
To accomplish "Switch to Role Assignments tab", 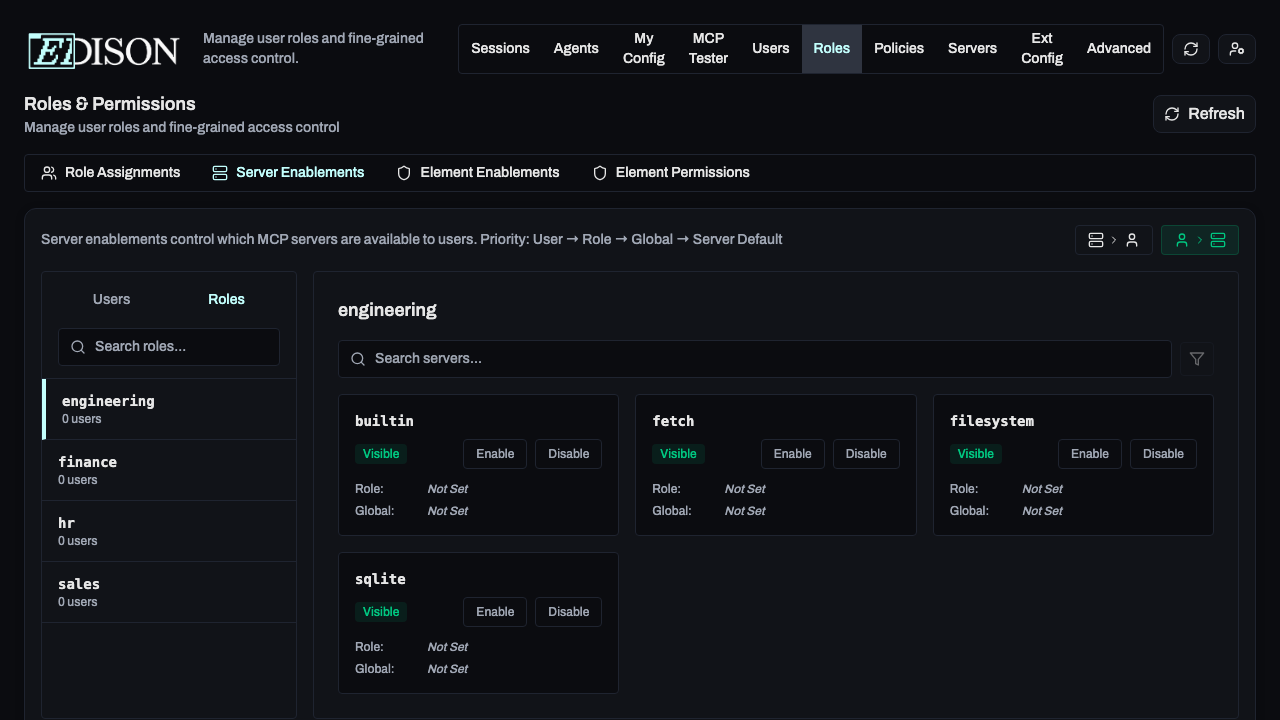I will pos(111,173).
